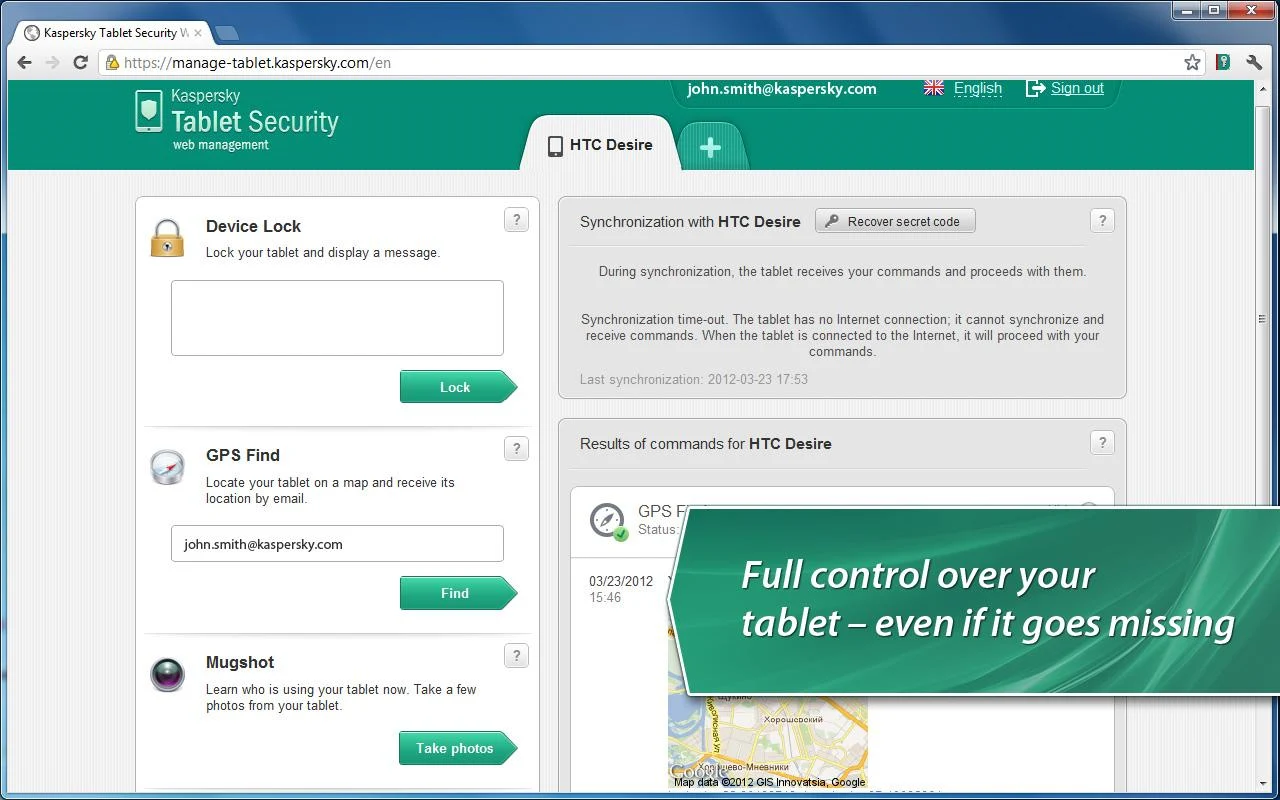The width and height of the screenshot is (1280, 800).
Task: Click the GPS Find result status icon
Action: coord(607,521)
